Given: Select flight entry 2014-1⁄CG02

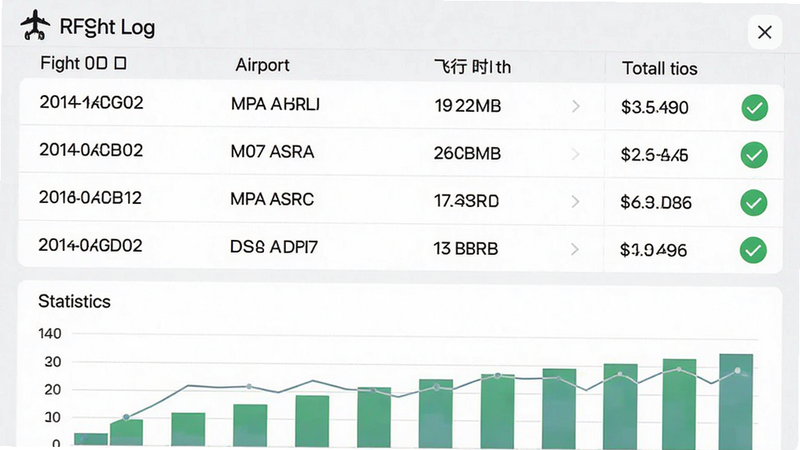Looking at the screenshot, I should (x=91, y=103).
